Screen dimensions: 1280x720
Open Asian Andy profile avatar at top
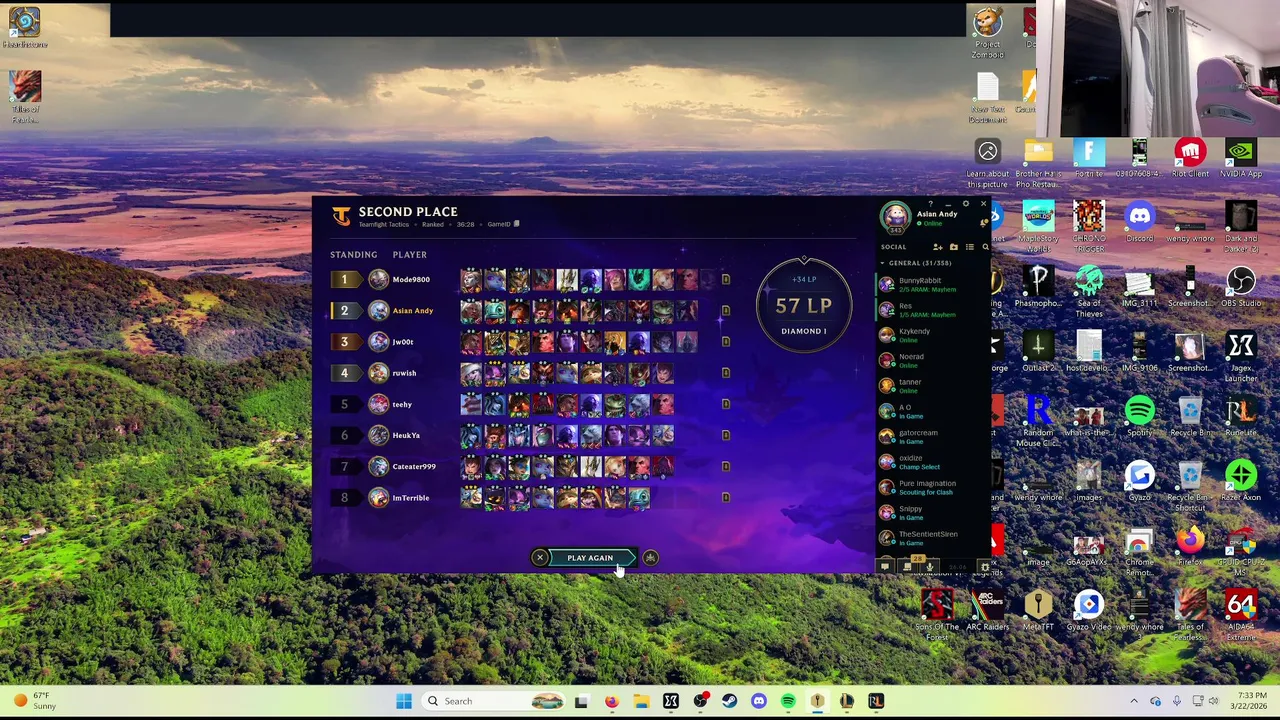[x=895, y=215]
